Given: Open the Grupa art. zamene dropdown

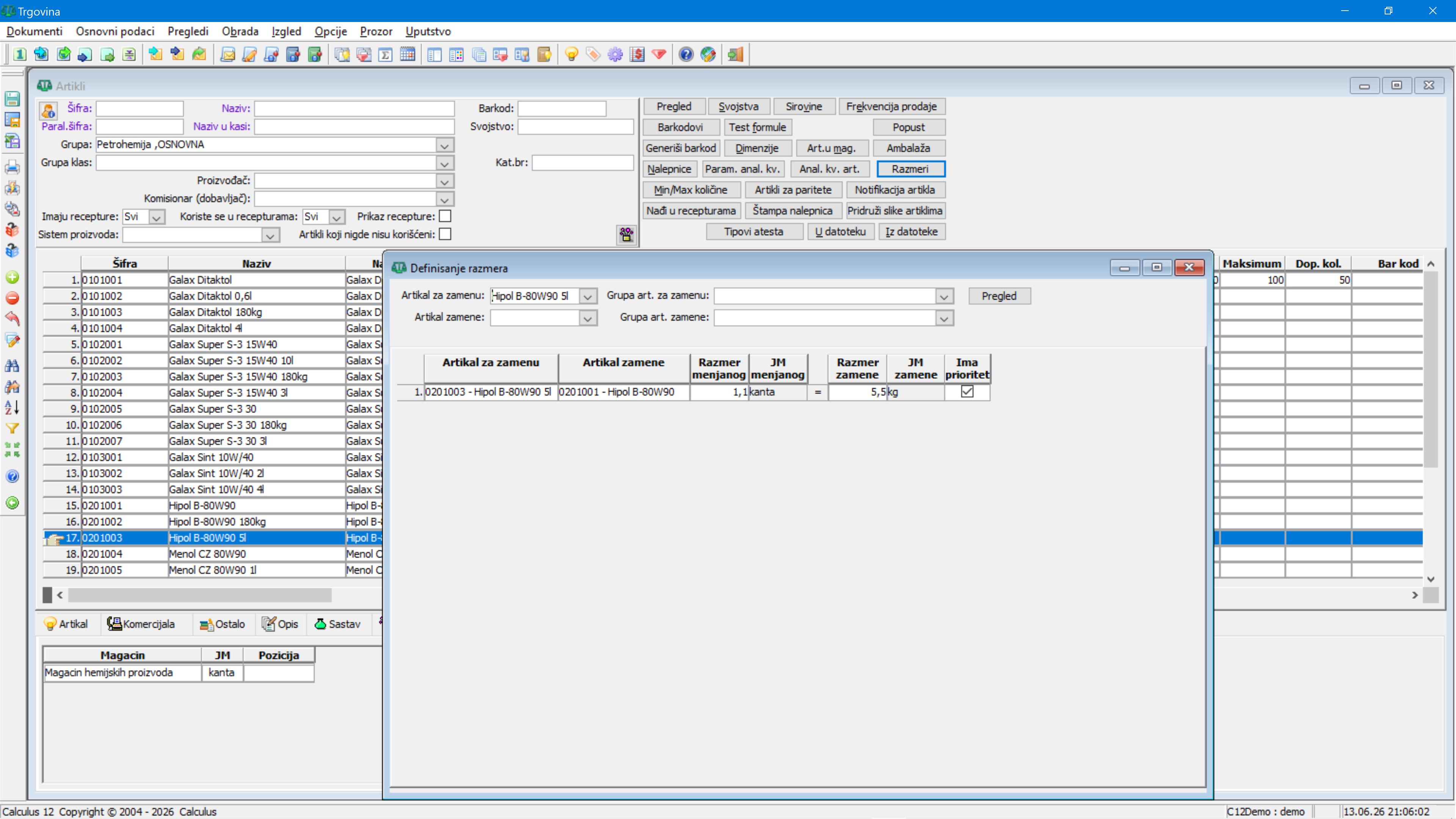Looking at the screenshot, I should tap(944, 318).
